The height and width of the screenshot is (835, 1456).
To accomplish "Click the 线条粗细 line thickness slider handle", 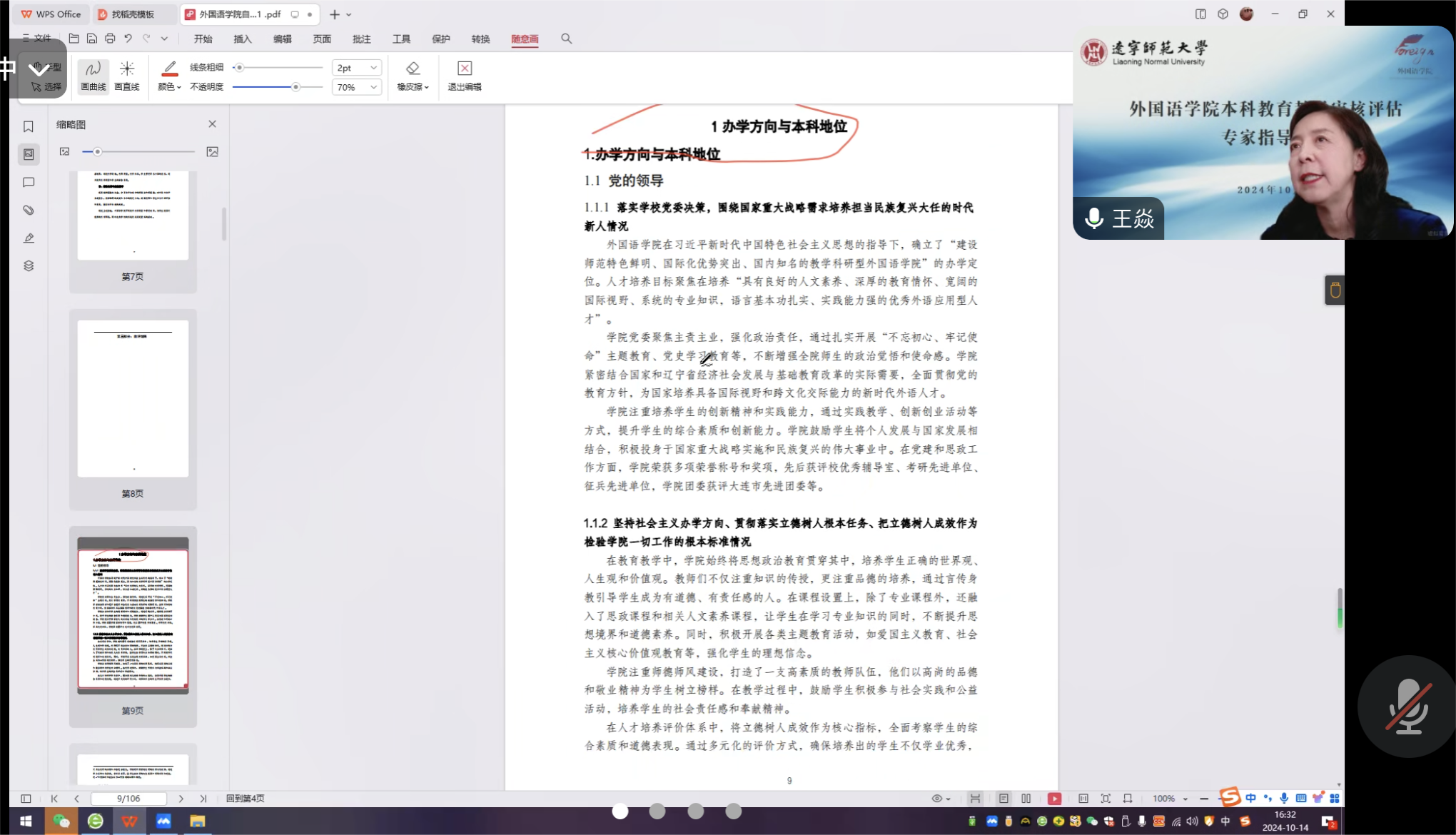I will (x=240, y=67).
